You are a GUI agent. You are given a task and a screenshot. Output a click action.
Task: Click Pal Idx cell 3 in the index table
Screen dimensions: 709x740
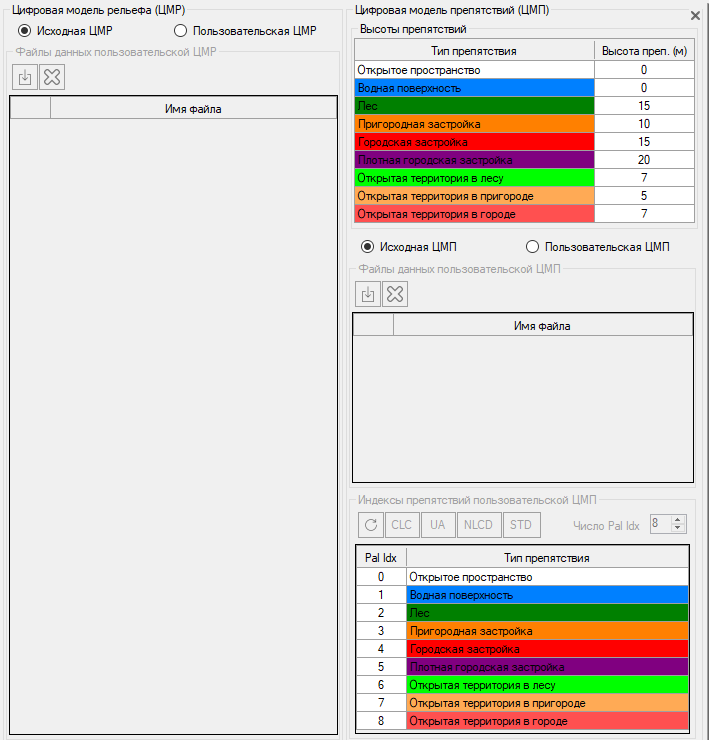click(381, 631)
